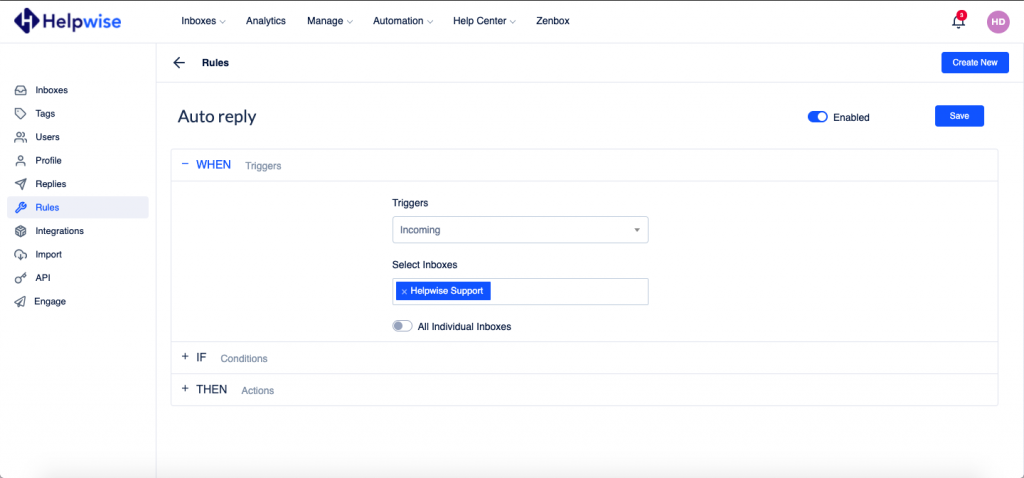
Task: Open the Automation menu
Action: coord(403,21)
